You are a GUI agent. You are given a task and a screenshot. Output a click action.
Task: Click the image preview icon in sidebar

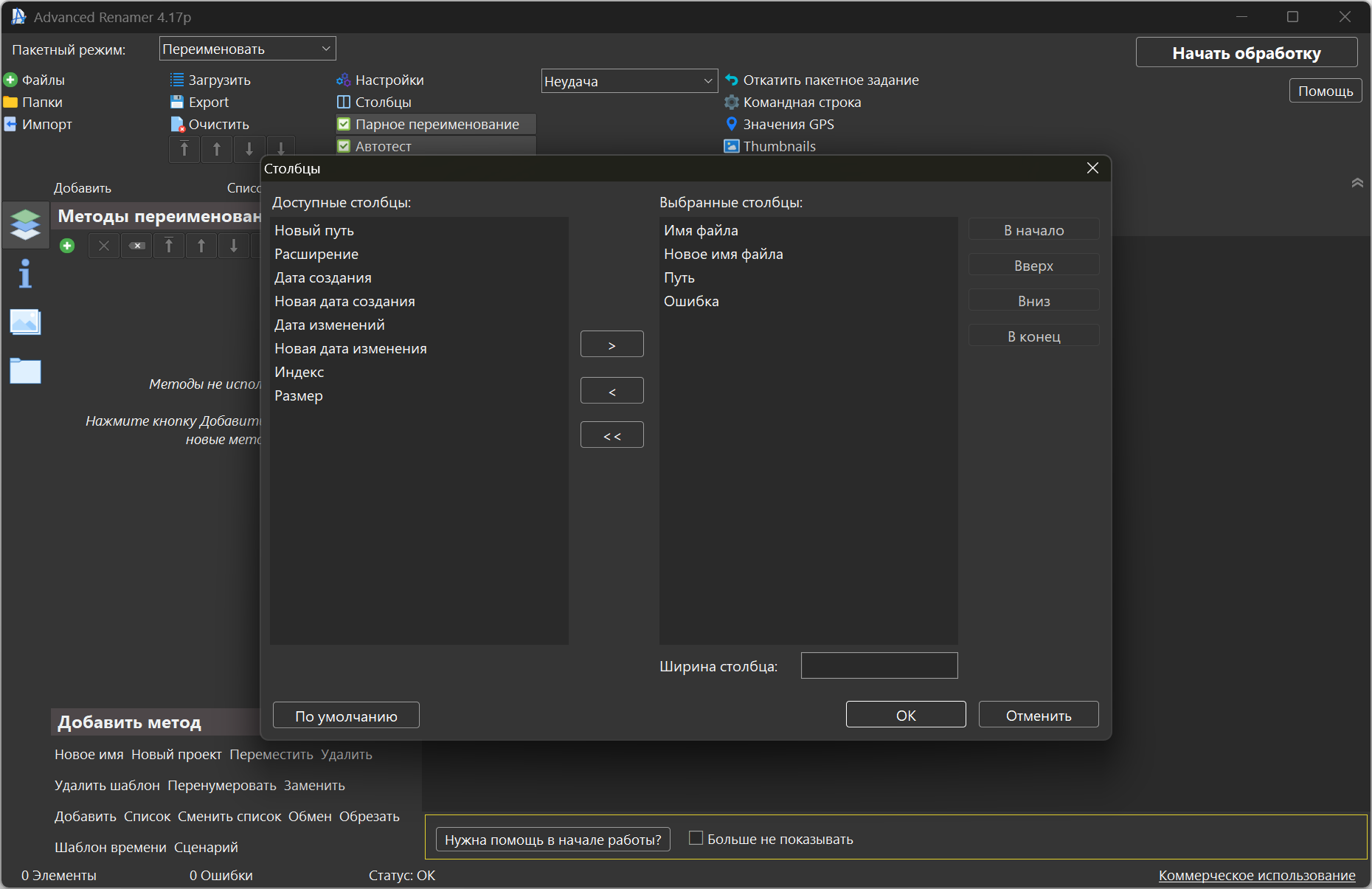point(25,322)
